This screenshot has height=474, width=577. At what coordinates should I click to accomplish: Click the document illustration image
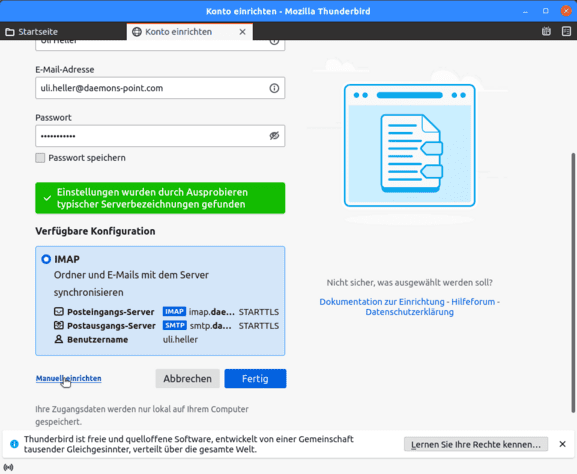coord(410,145)
